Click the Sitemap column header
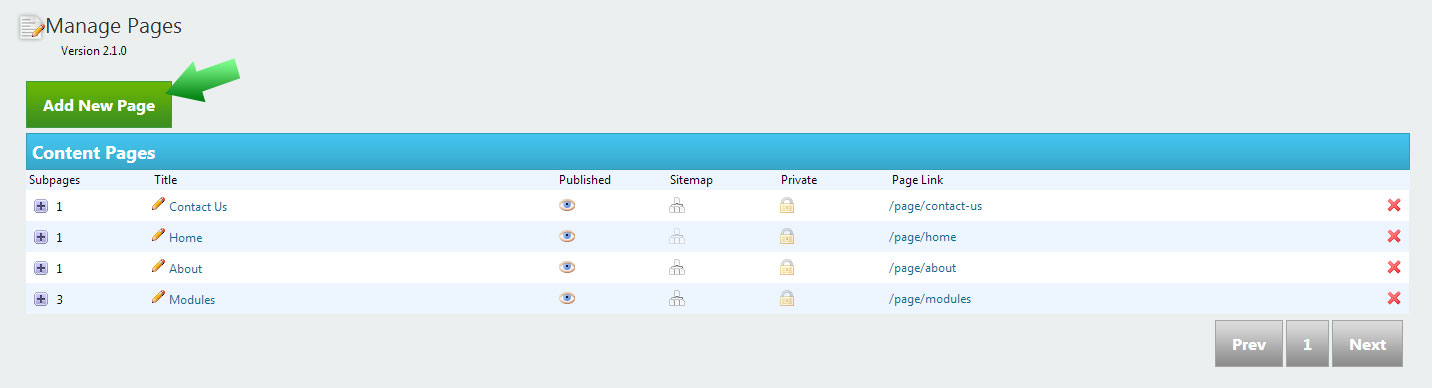1432x388 pixels. pyautogui.click(x=691, y=180)
